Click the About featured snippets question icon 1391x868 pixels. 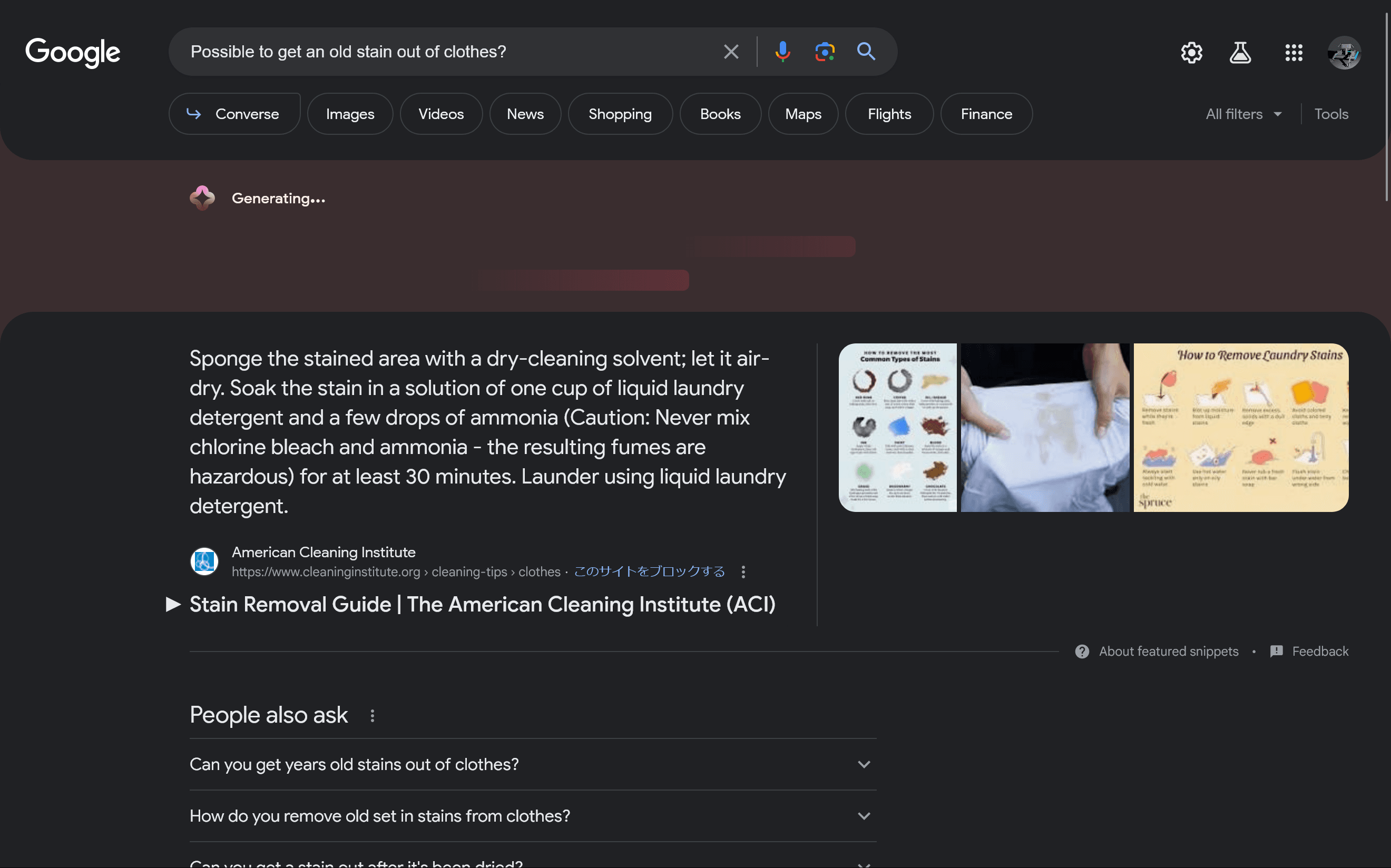click(1081, 652)
